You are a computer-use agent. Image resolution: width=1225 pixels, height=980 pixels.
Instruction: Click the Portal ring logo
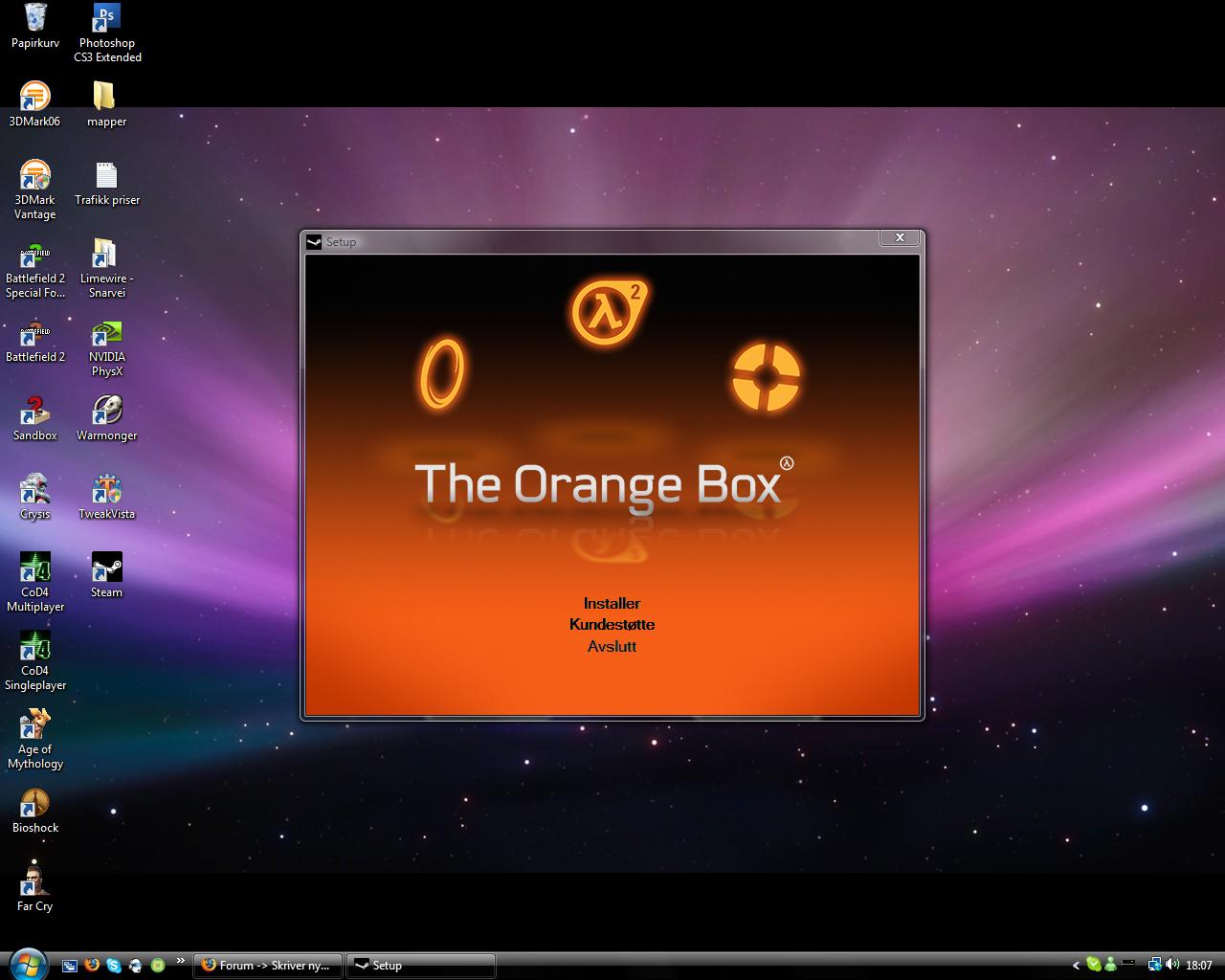(441, 373)
